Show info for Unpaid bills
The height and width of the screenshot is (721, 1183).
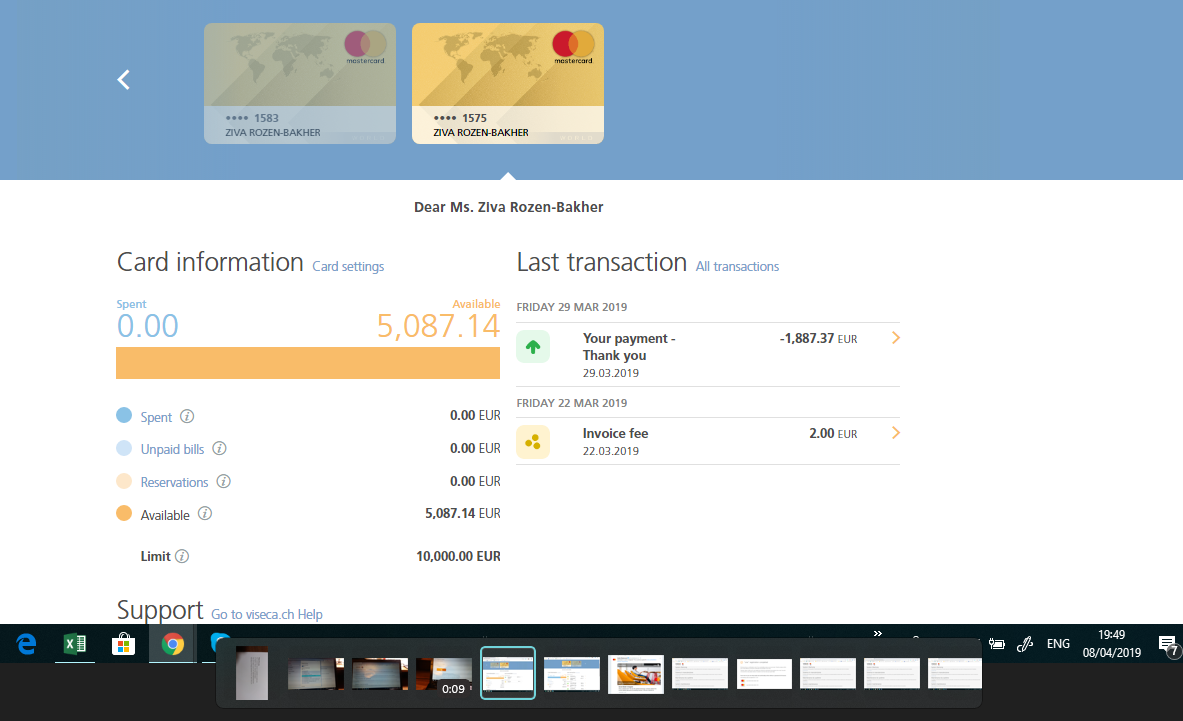220,449
